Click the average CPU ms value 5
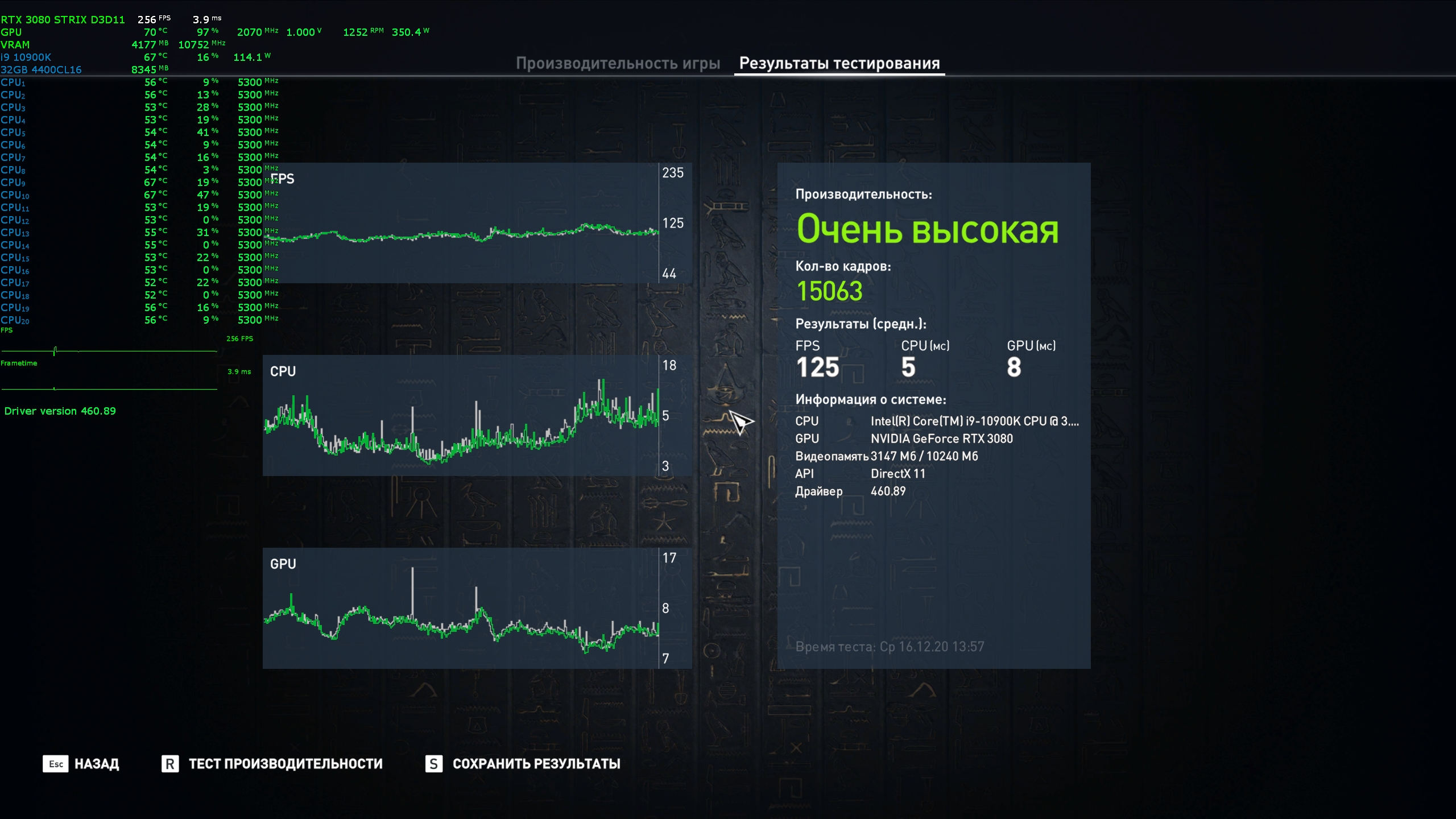 click(908, 367)
